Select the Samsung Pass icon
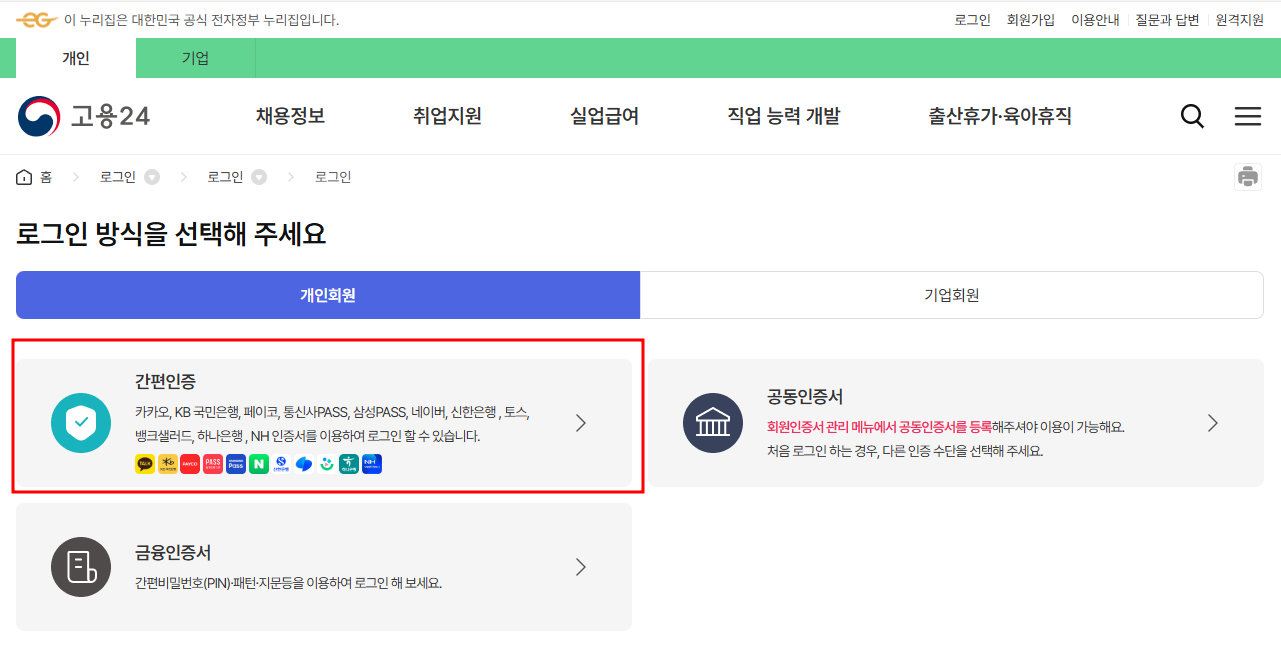The height and width of the screenshot is (657, 1281). [x=234, y=463]
